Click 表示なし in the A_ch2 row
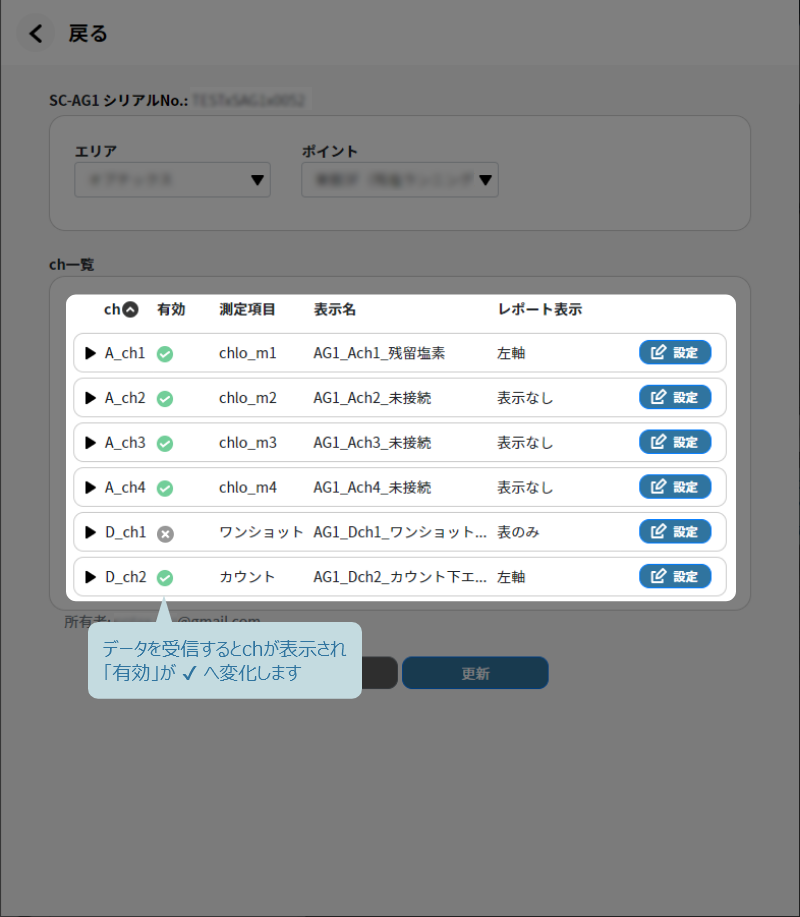 (x=525, y=398)
